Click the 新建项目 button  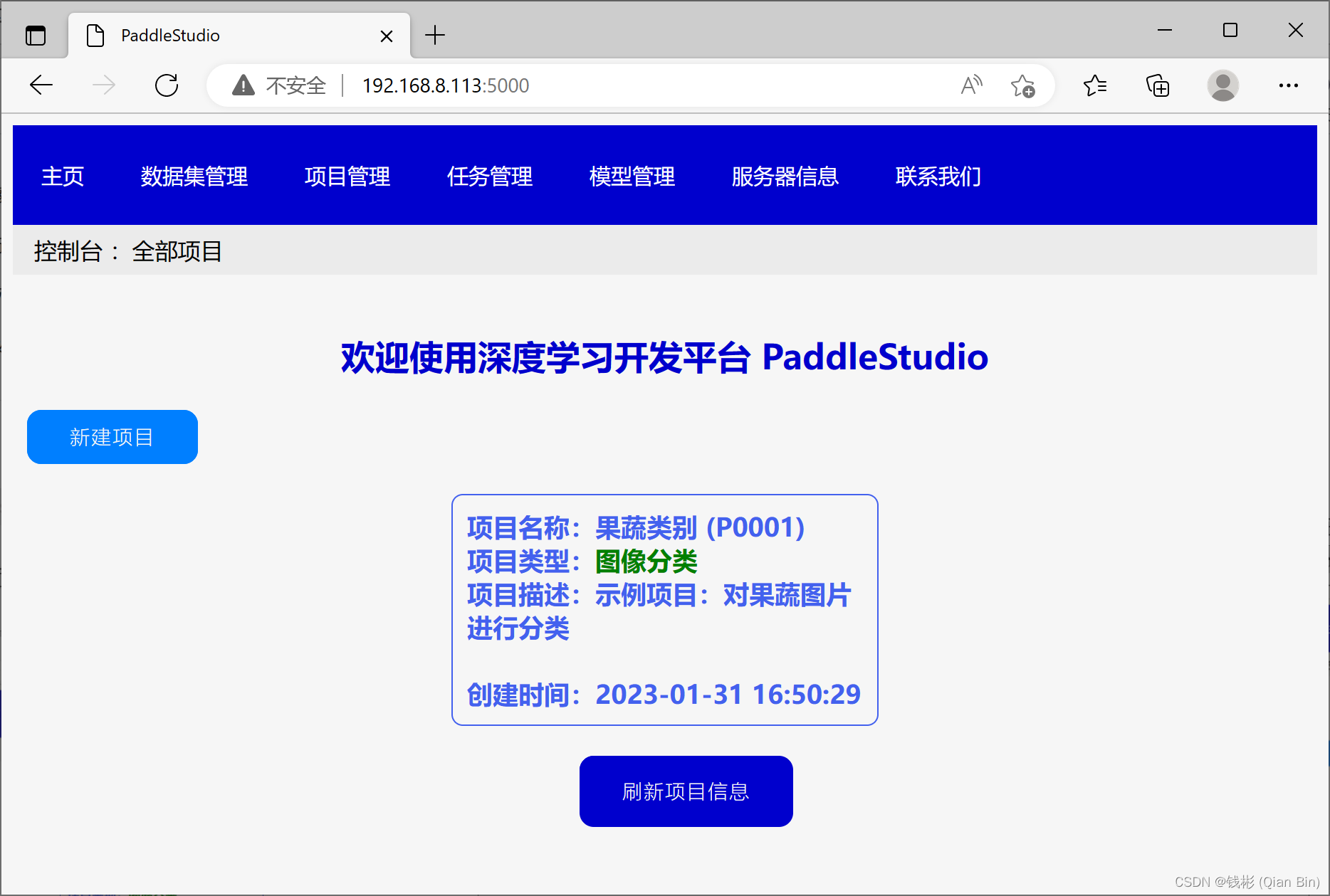pyautogui.click(x=112, y=437)
